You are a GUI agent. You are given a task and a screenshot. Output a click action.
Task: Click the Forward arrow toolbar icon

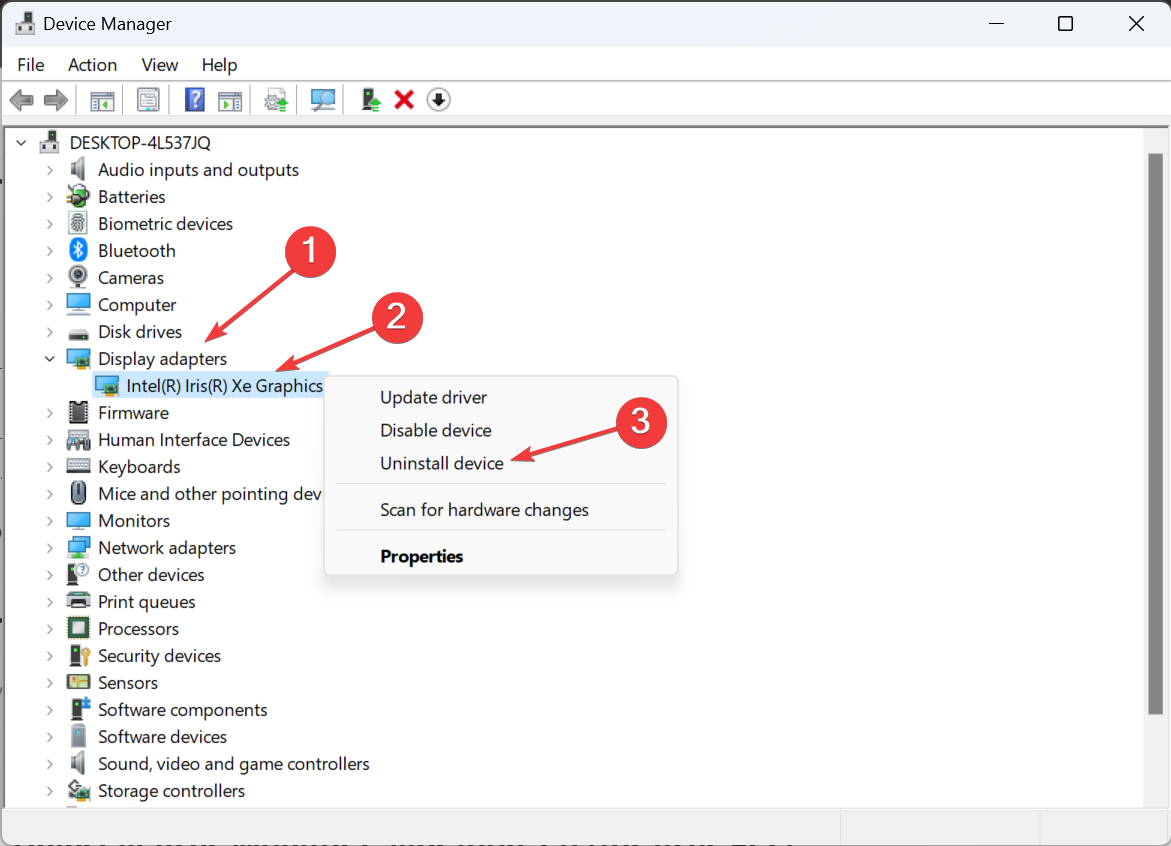(x=56, y=99)
